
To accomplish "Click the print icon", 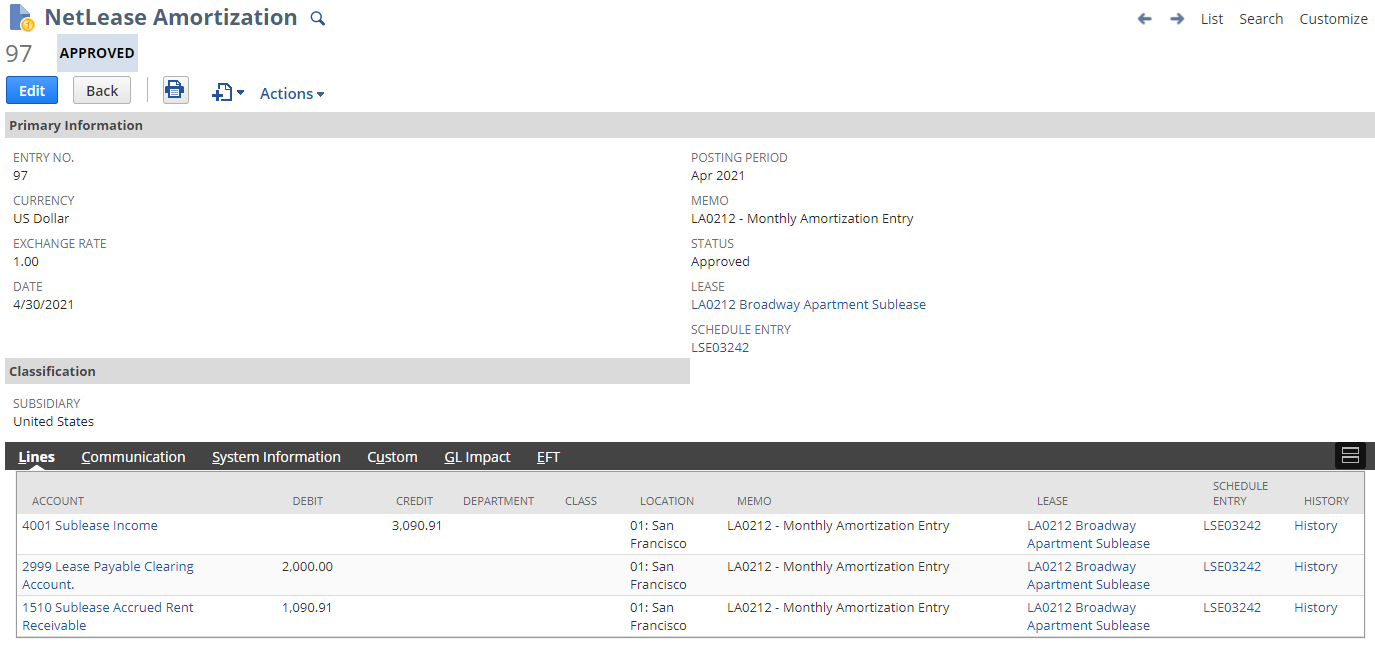I will tap(175, 90).
